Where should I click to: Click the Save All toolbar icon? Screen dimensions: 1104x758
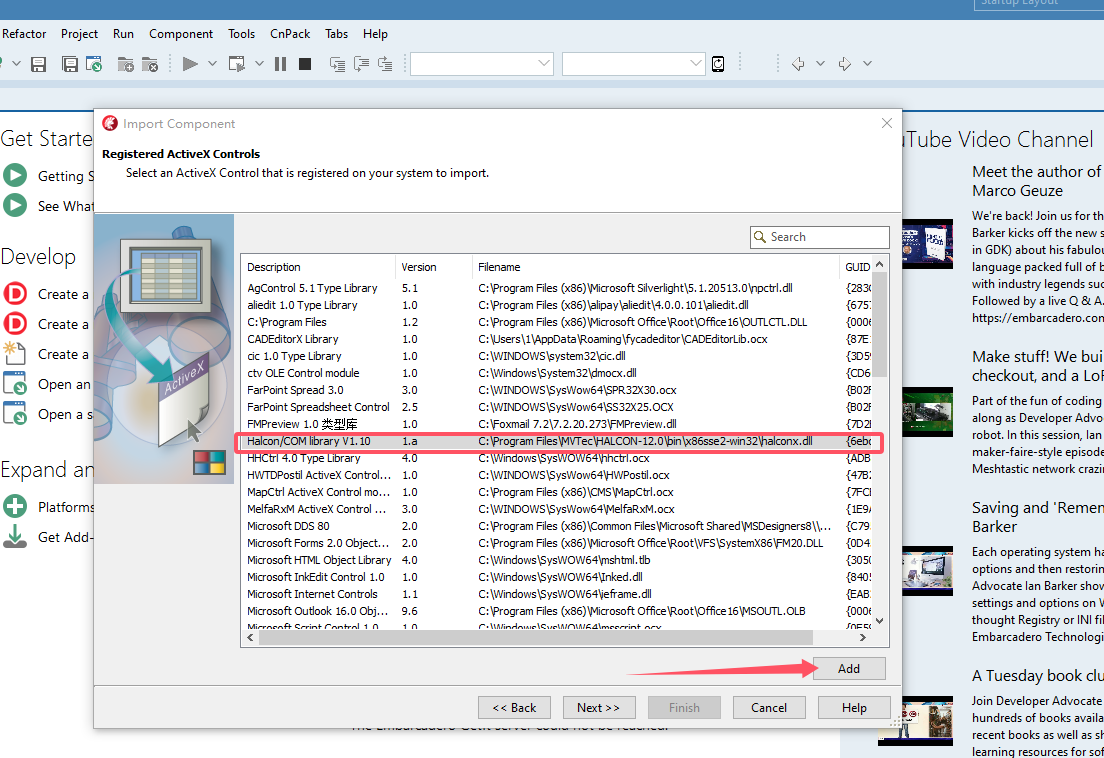click(x=70, y=64)
